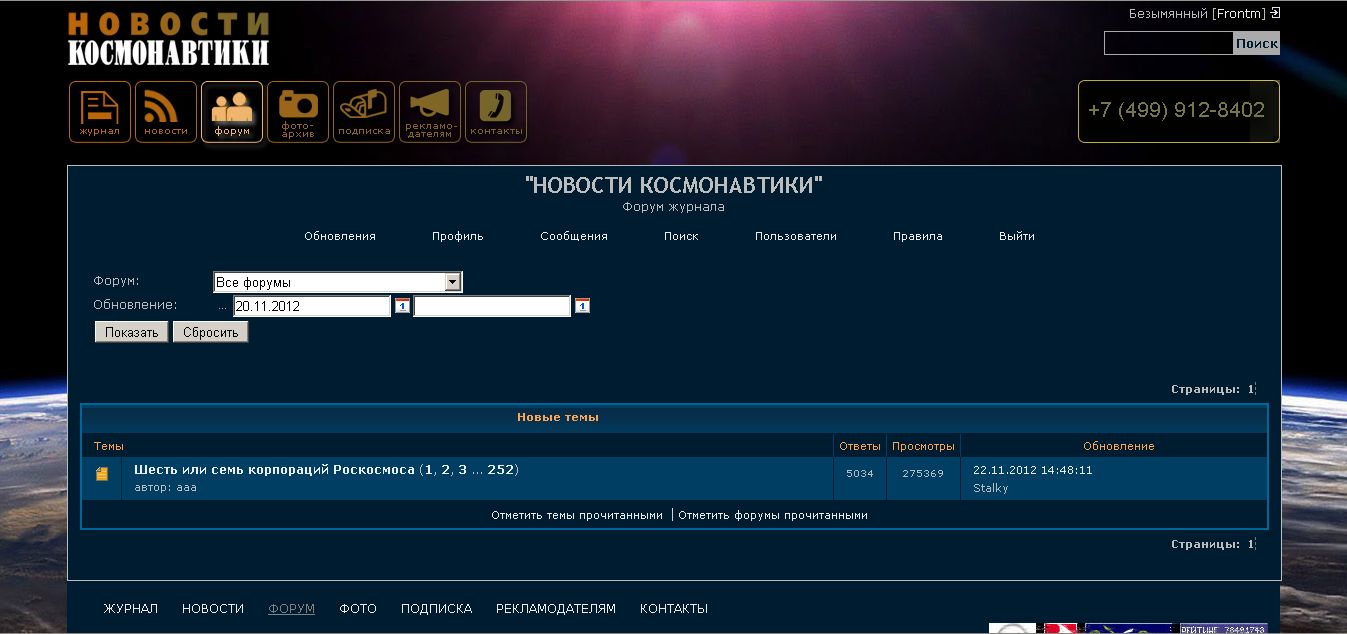Screen dimensions: 1347x634
Task: Open the Профиль forum menu item
Action: [x=458, y=236]
